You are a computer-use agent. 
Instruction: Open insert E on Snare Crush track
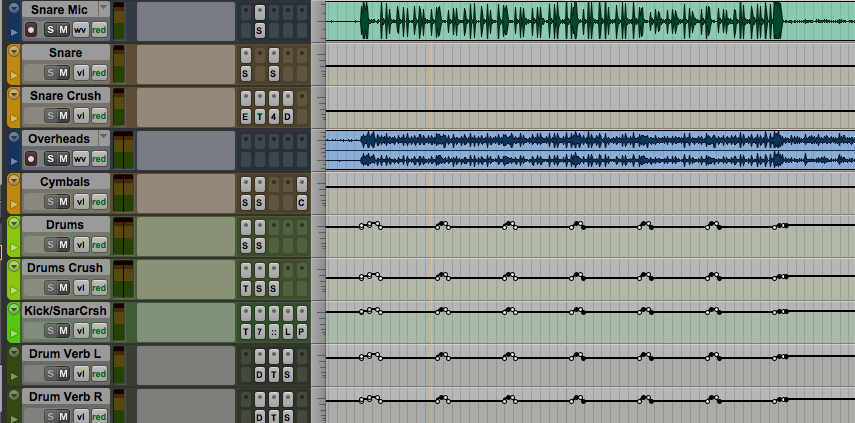point(246,116)
